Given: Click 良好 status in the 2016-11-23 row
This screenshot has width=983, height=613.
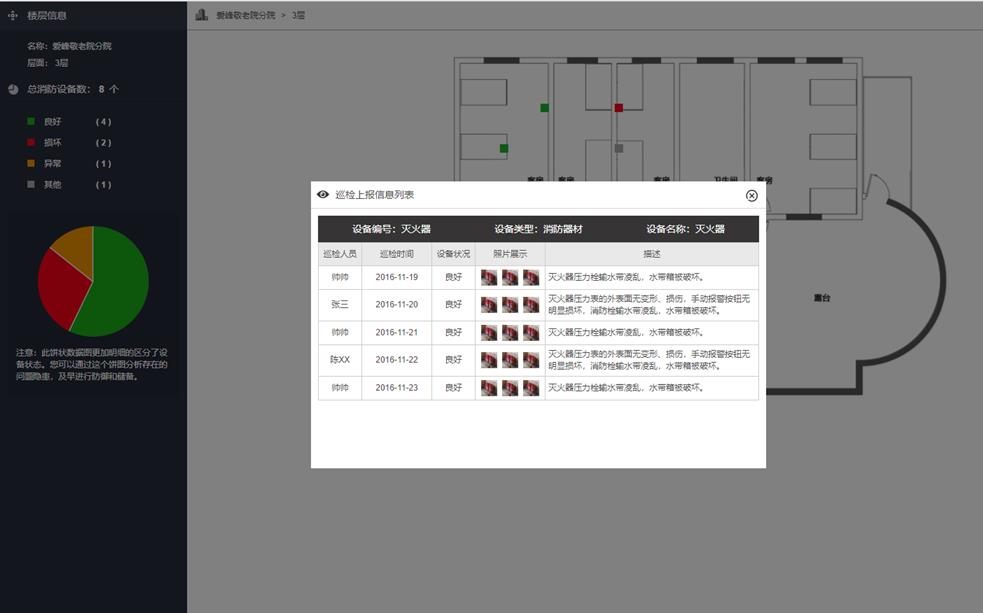Looking at the screenshot, I should point(453,388).
